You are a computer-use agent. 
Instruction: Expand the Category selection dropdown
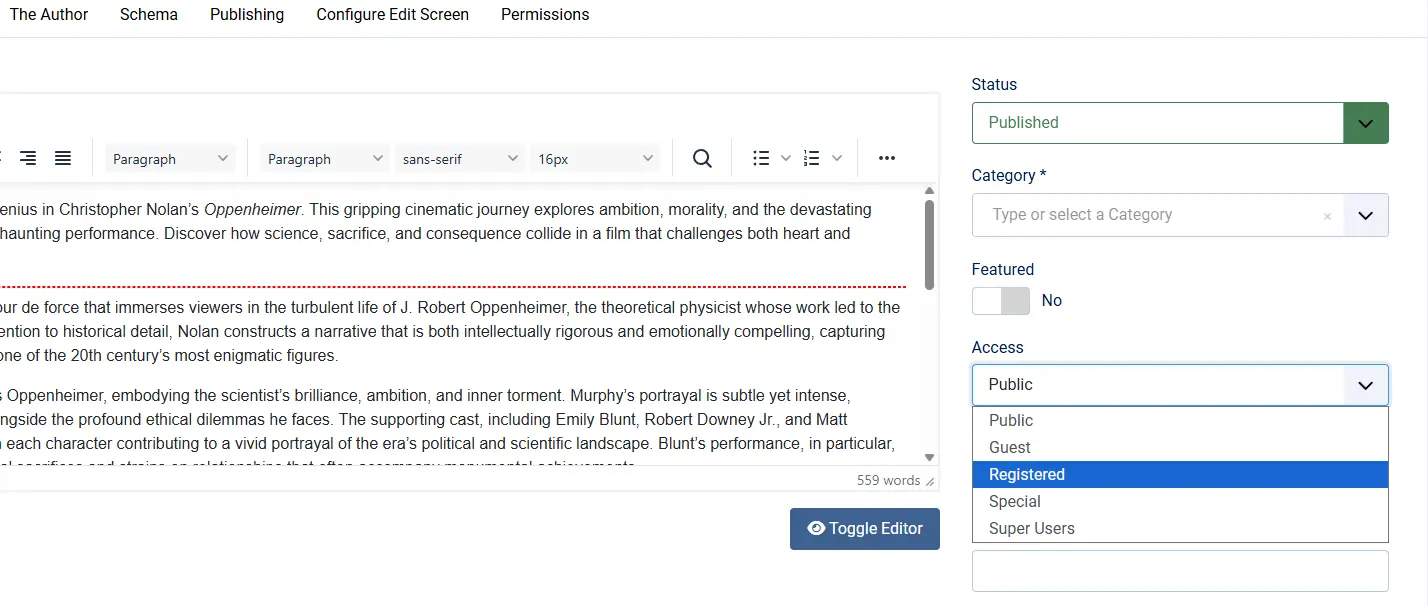tap(1366, 215)
